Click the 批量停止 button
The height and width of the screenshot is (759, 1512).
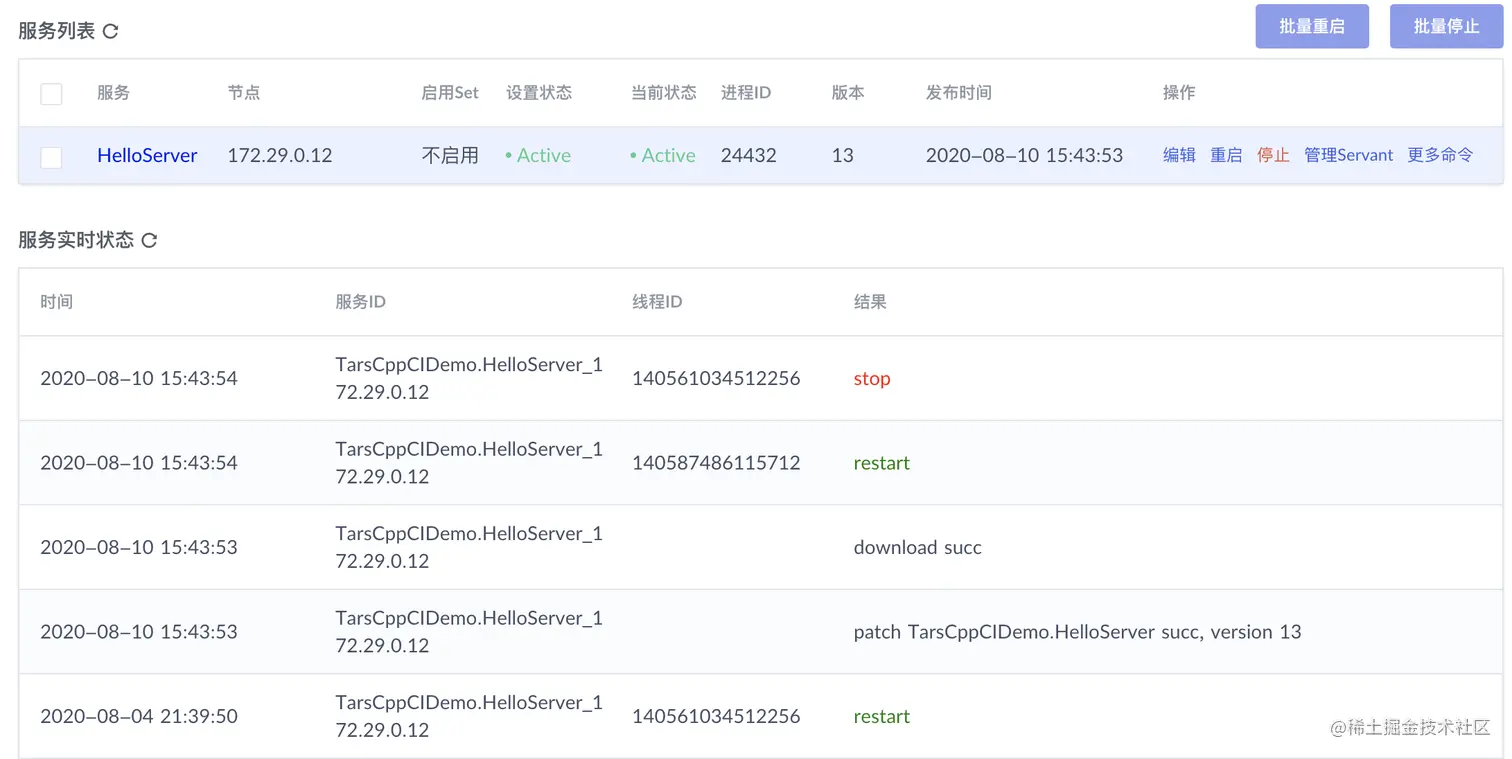coord(1446,26)
